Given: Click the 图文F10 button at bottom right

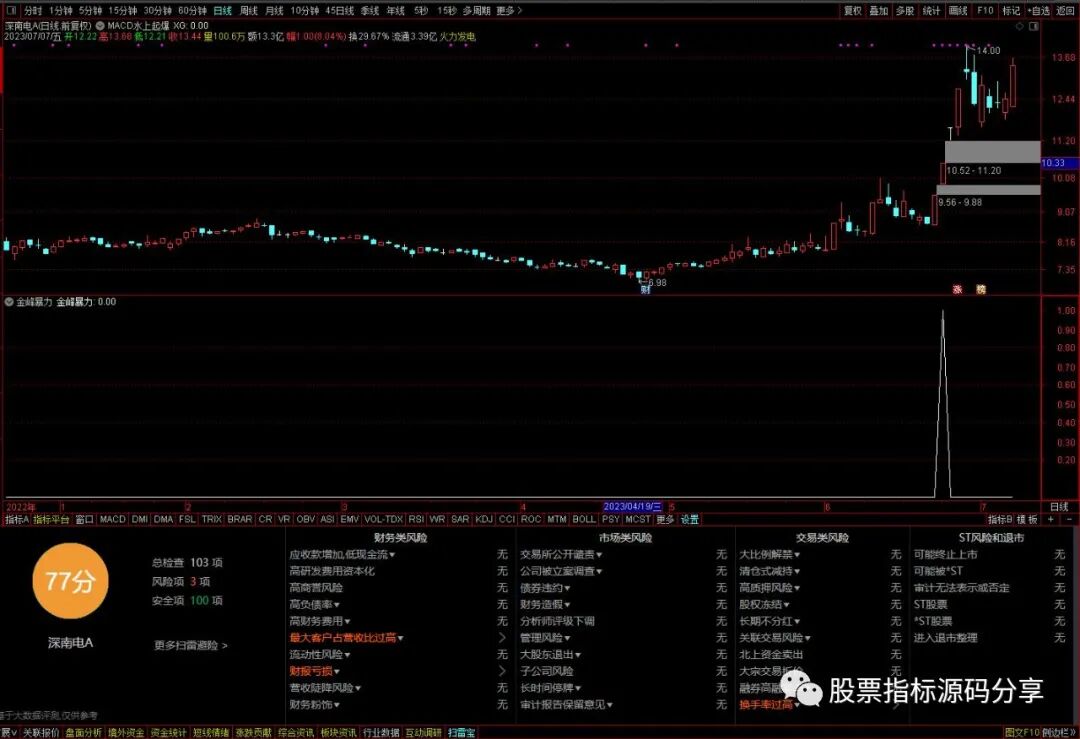Looking at the screenshot, I should point(1021,733).
